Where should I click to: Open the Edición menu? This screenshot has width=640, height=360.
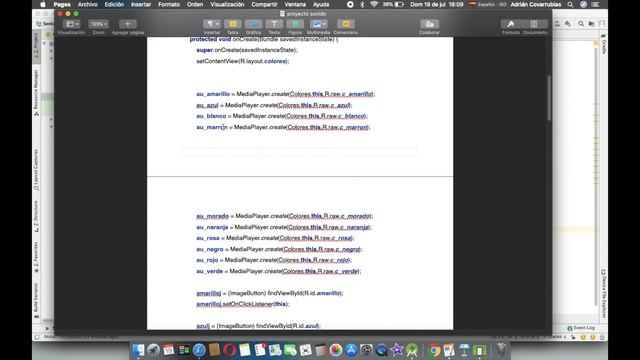coord(114,4)
